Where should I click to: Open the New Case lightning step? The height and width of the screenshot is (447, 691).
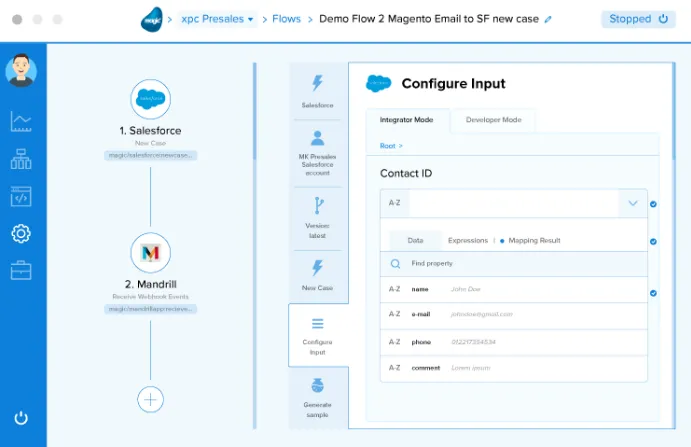pyautogui.click(x=317, y=275)
